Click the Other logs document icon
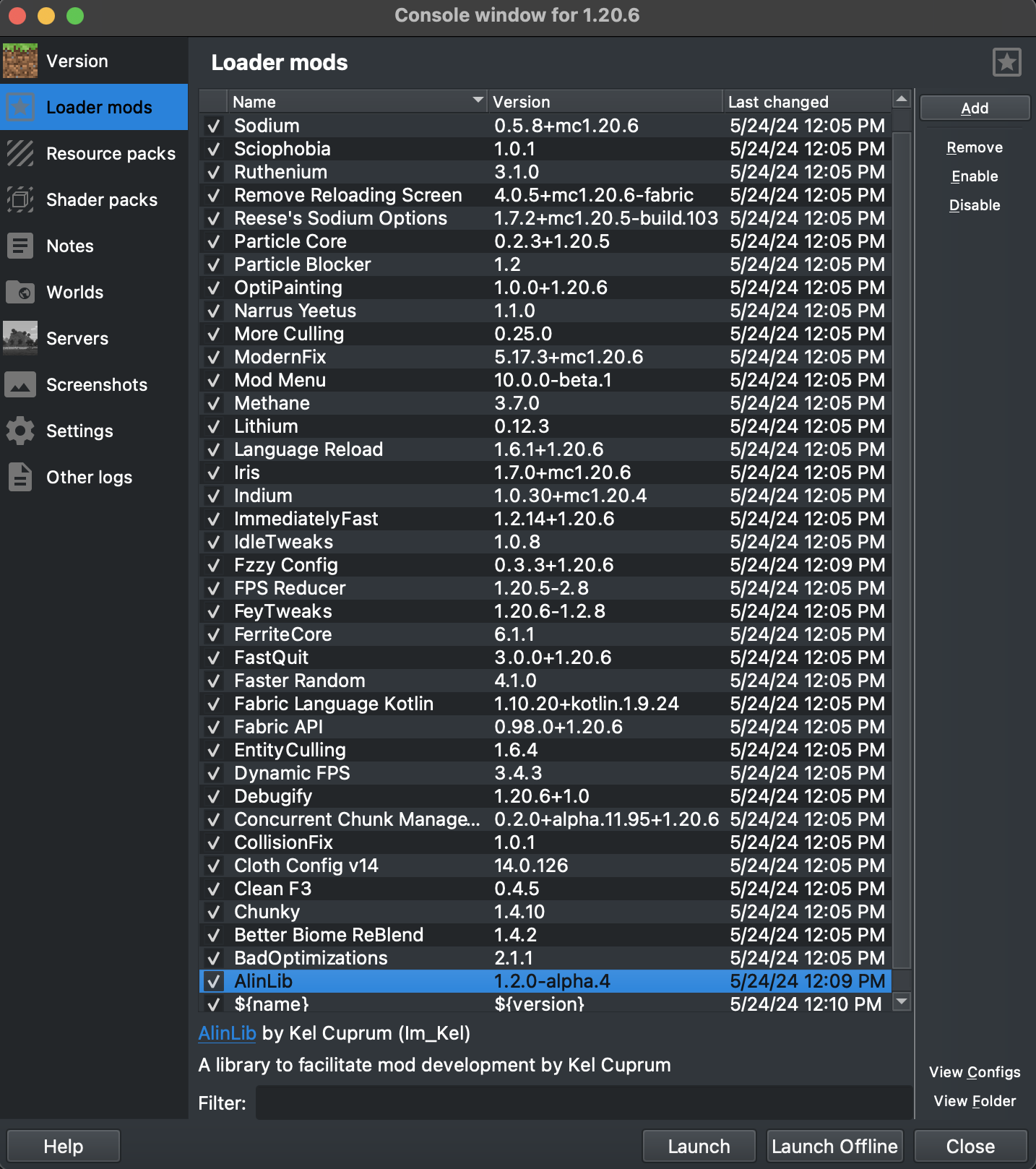This screenshot has height=1169, width=1036. point(20,477)
